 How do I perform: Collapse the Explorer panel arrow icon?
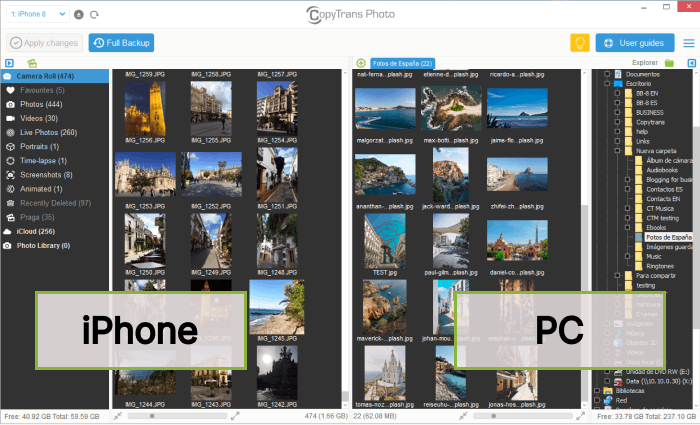tap(692, 63)
